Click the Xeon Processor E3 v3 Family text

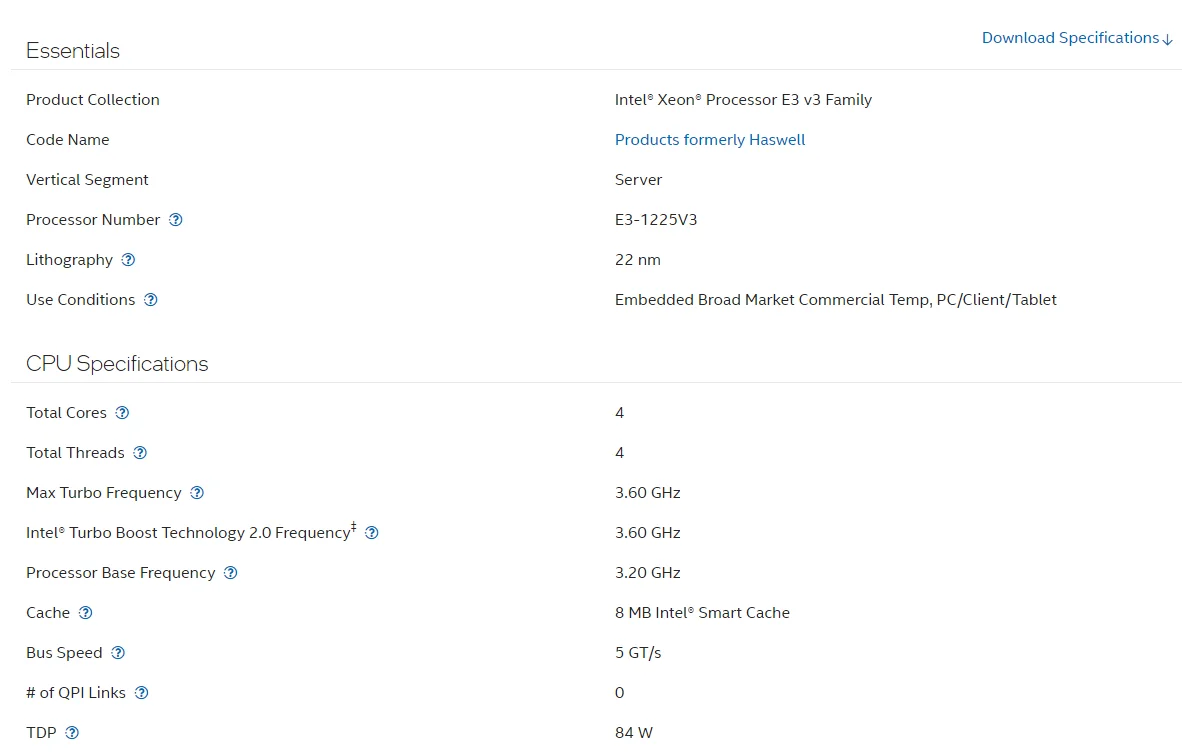[743, 100]
